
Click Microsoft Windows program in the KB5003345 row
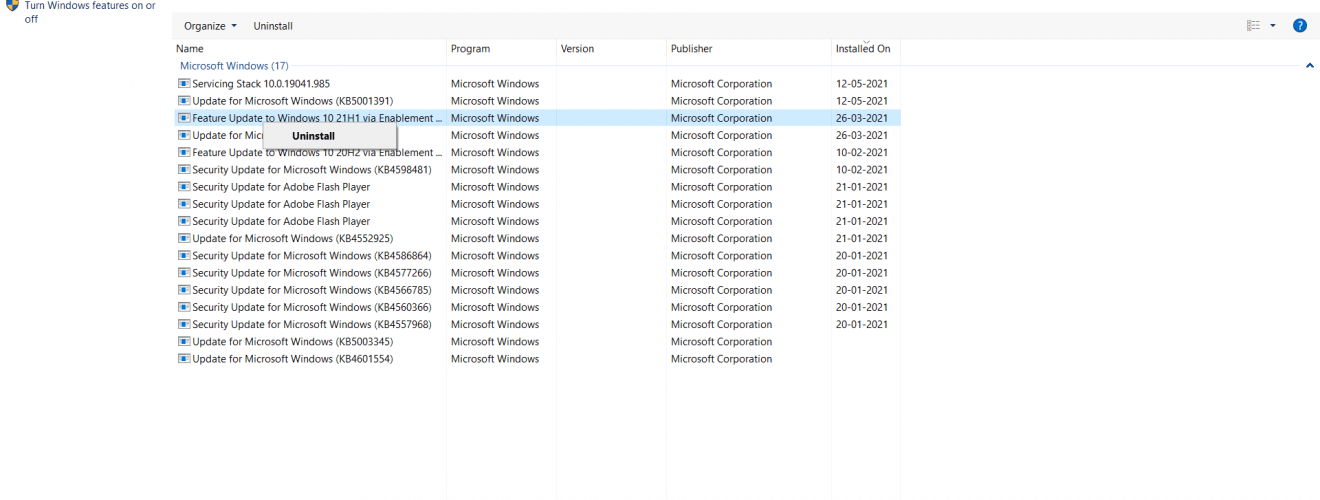495,342
